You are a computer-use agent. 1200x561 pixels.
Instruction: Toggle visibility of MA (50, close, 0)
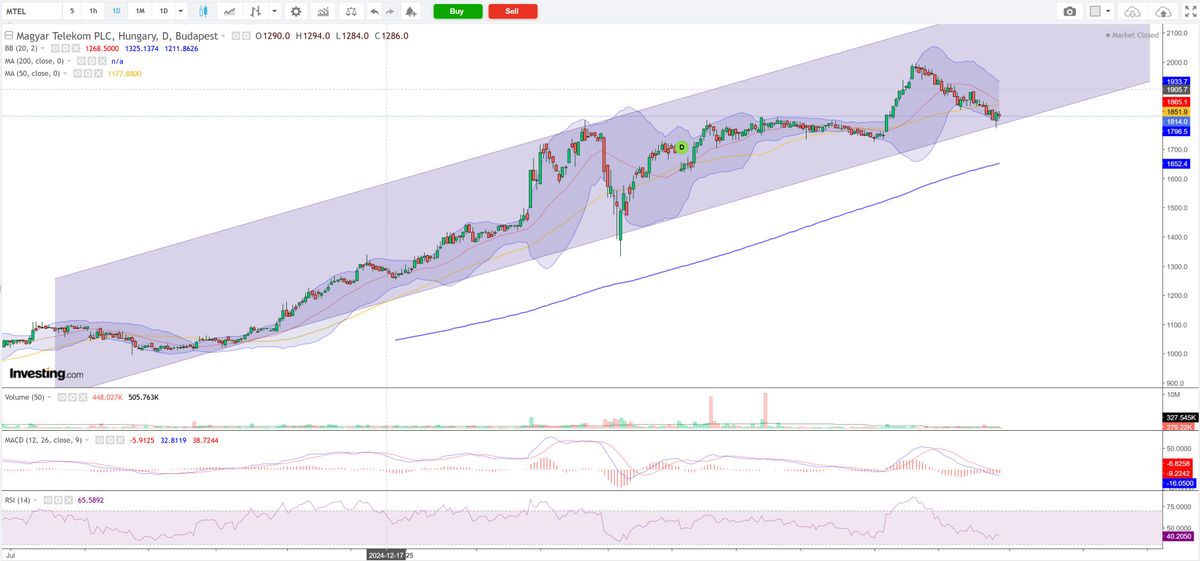[77, 73]
